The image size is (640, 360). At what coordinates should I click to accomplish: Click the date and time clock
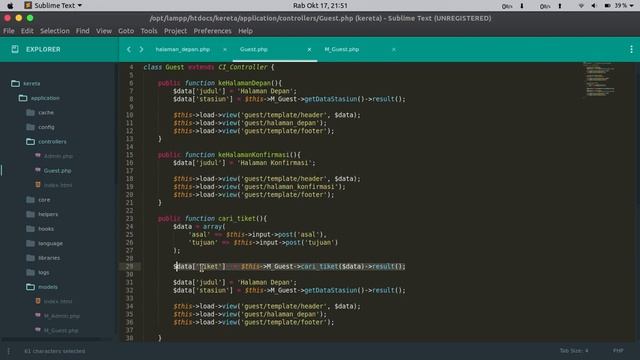320,5
